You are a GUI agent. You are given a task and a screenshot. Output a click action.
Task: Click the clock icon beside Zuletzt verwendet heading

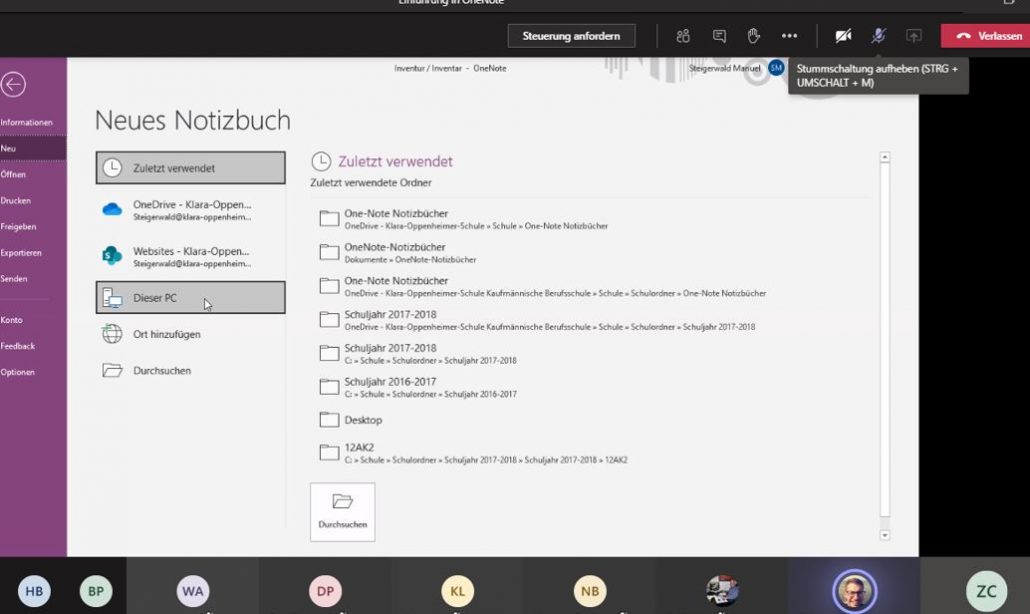(x=321, y=162)
